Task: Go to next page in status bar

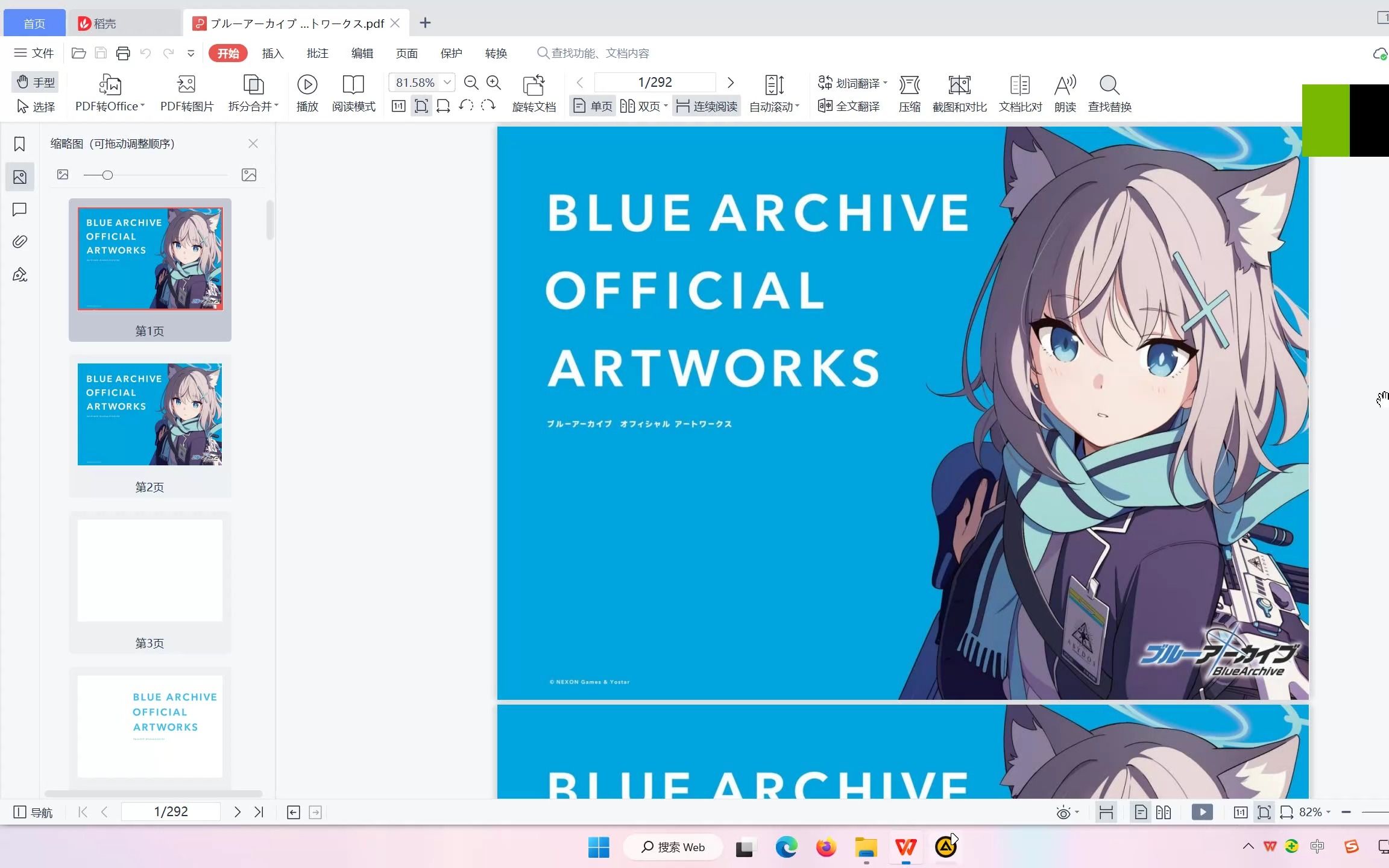Action: (x=238, y=812)
